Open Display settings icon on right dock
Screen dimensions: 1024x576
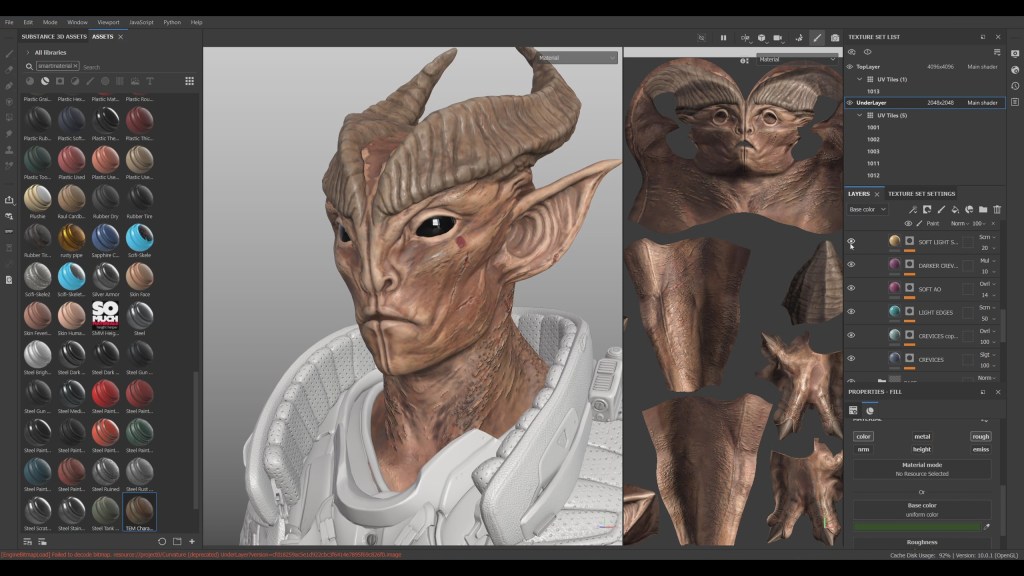click(1015, 54)
